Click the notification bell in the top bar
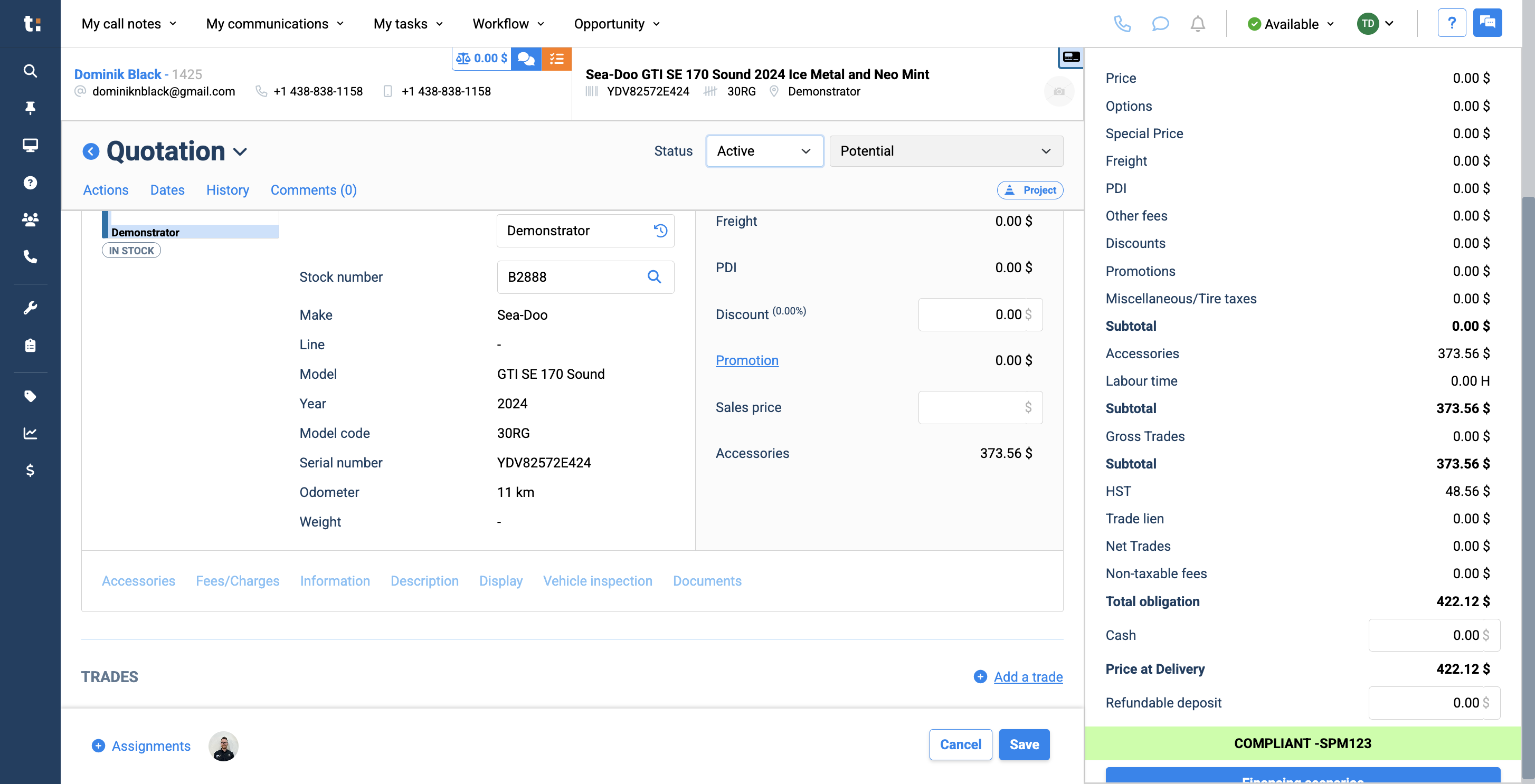Screen dimensions: 1535x784 click(x=1198, y=24)
